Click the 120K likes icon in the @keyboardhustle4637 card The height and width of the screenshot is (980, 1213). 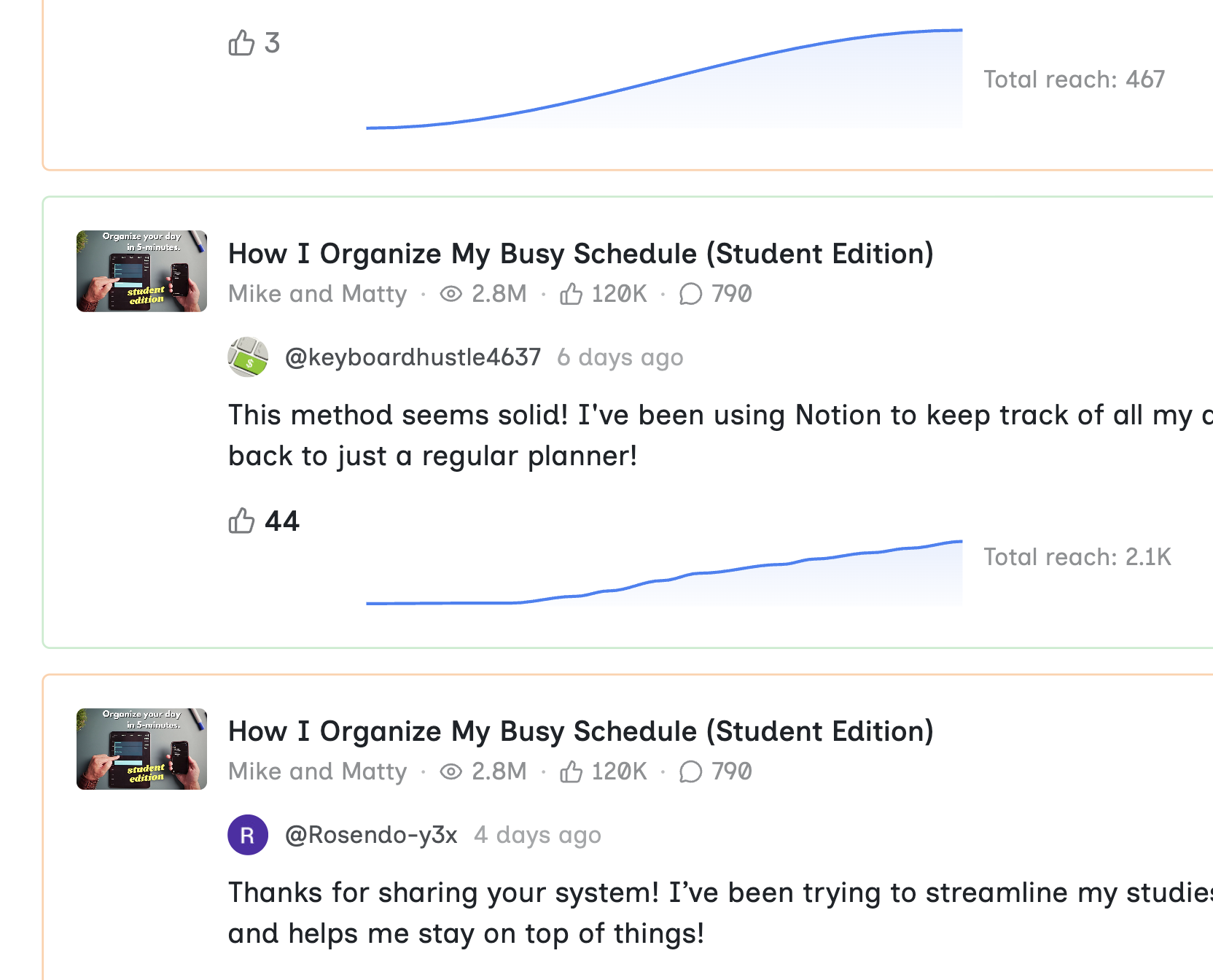coord(571,294)
